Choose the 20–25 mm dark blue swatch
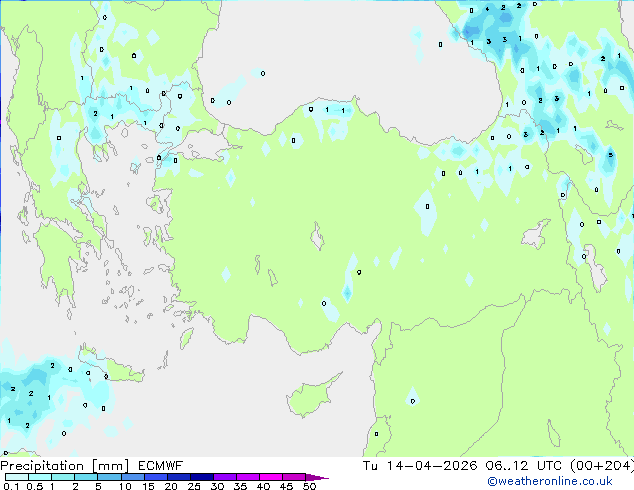The width and height of the screenshot is (634, 490). pos(179,477)
